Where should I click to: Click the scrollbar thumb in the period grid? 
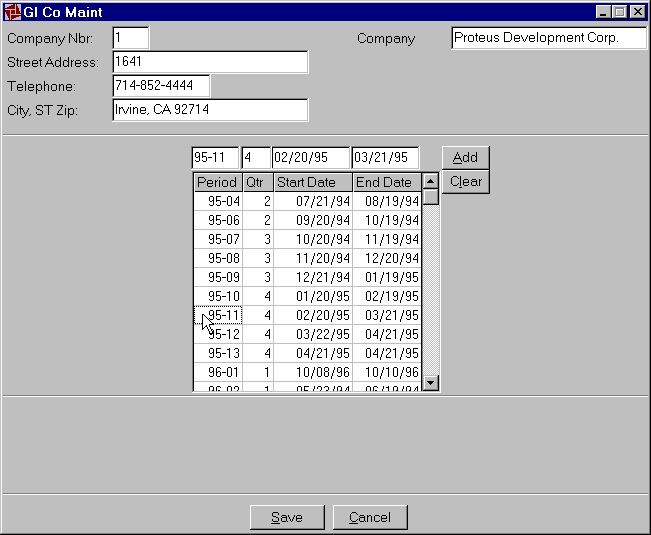tap(431, 197)
